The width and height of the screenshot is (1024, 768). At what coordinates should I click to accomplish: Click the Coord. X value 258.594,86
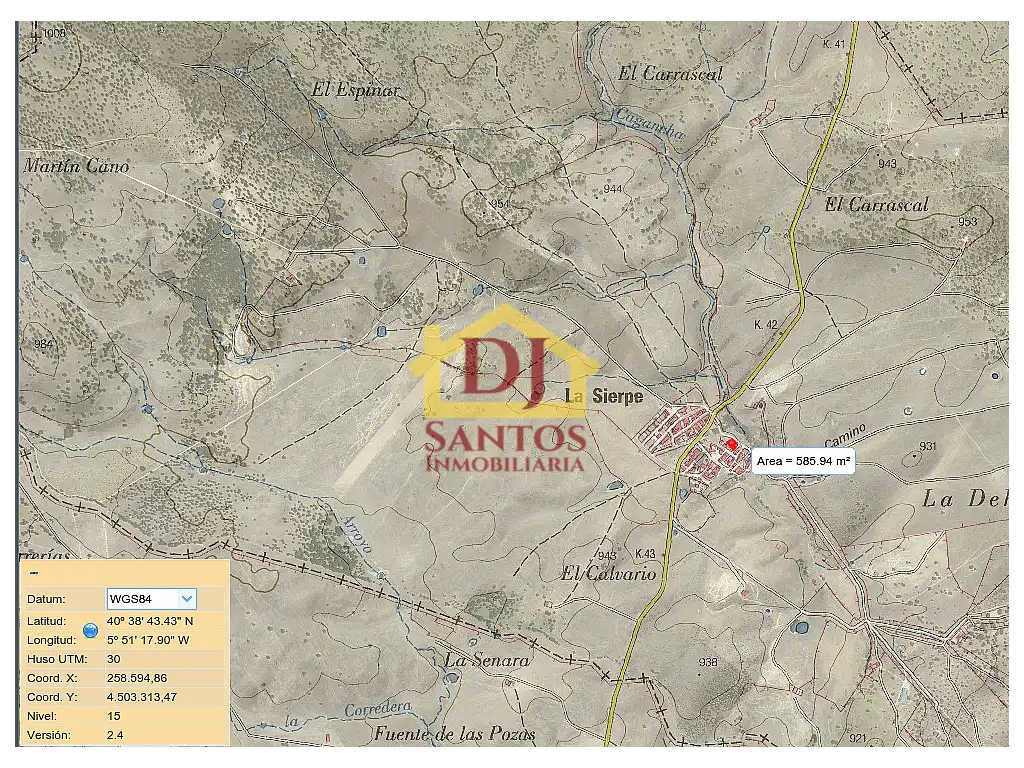pyautogui.click(x=137, y=678)
